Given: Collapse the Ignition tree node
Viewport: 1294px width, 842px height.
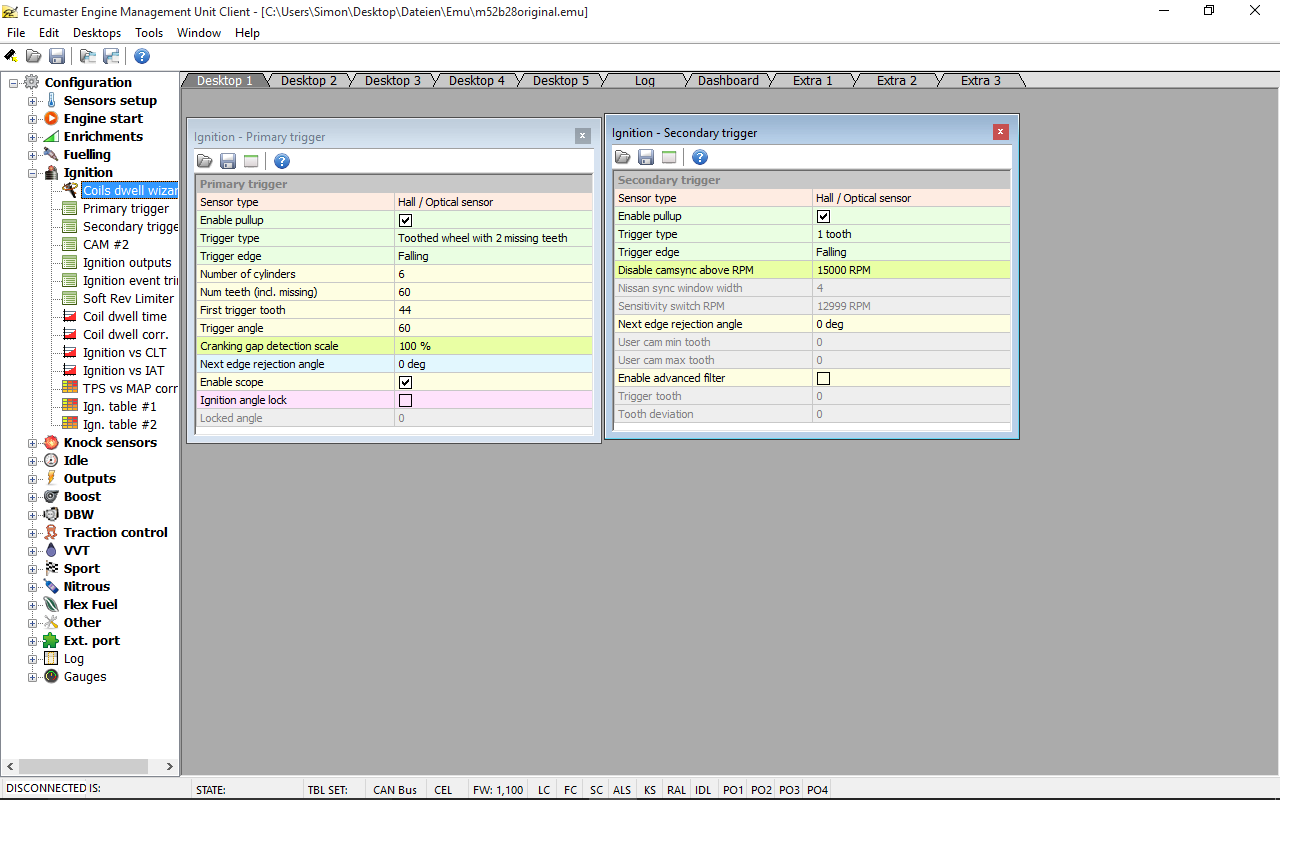Looking at the screenshot, I should click(x=33, y=173).
